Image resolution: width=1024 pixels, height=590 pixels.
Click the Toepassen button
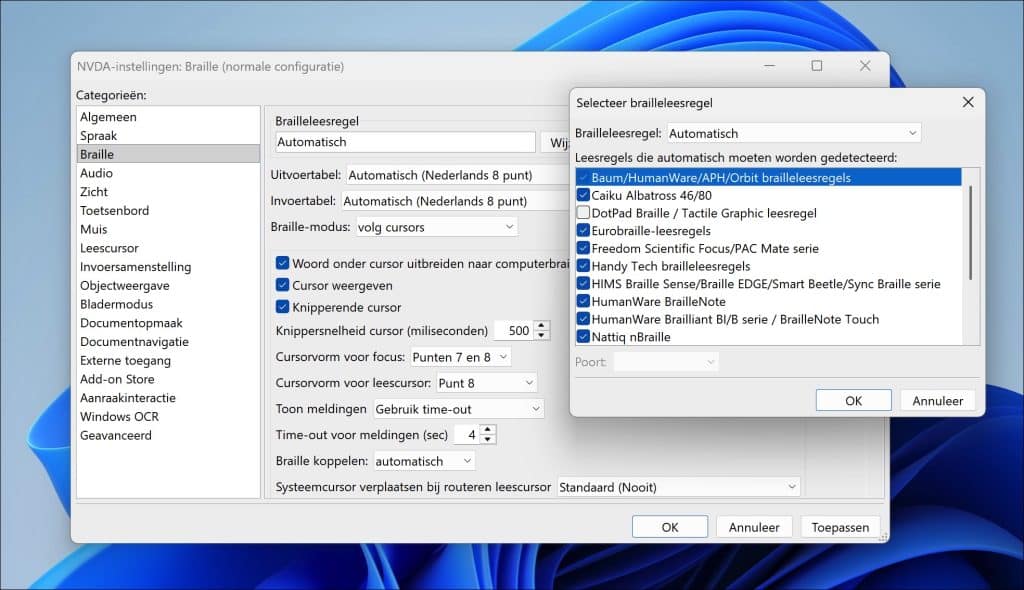(x=840, y=527)
